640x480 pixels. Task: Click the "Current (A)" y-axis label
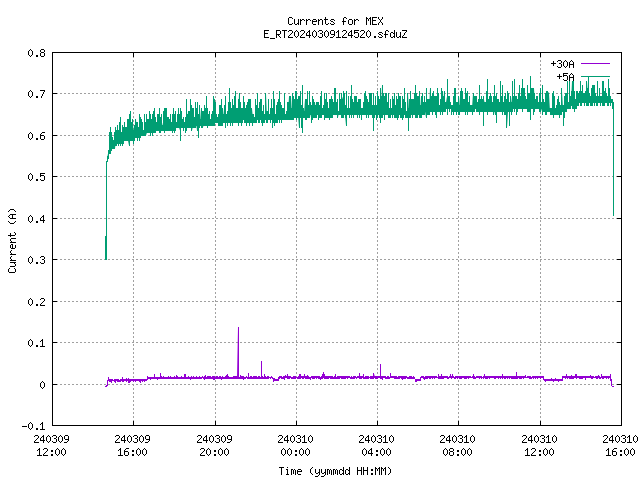click(12, 240)
